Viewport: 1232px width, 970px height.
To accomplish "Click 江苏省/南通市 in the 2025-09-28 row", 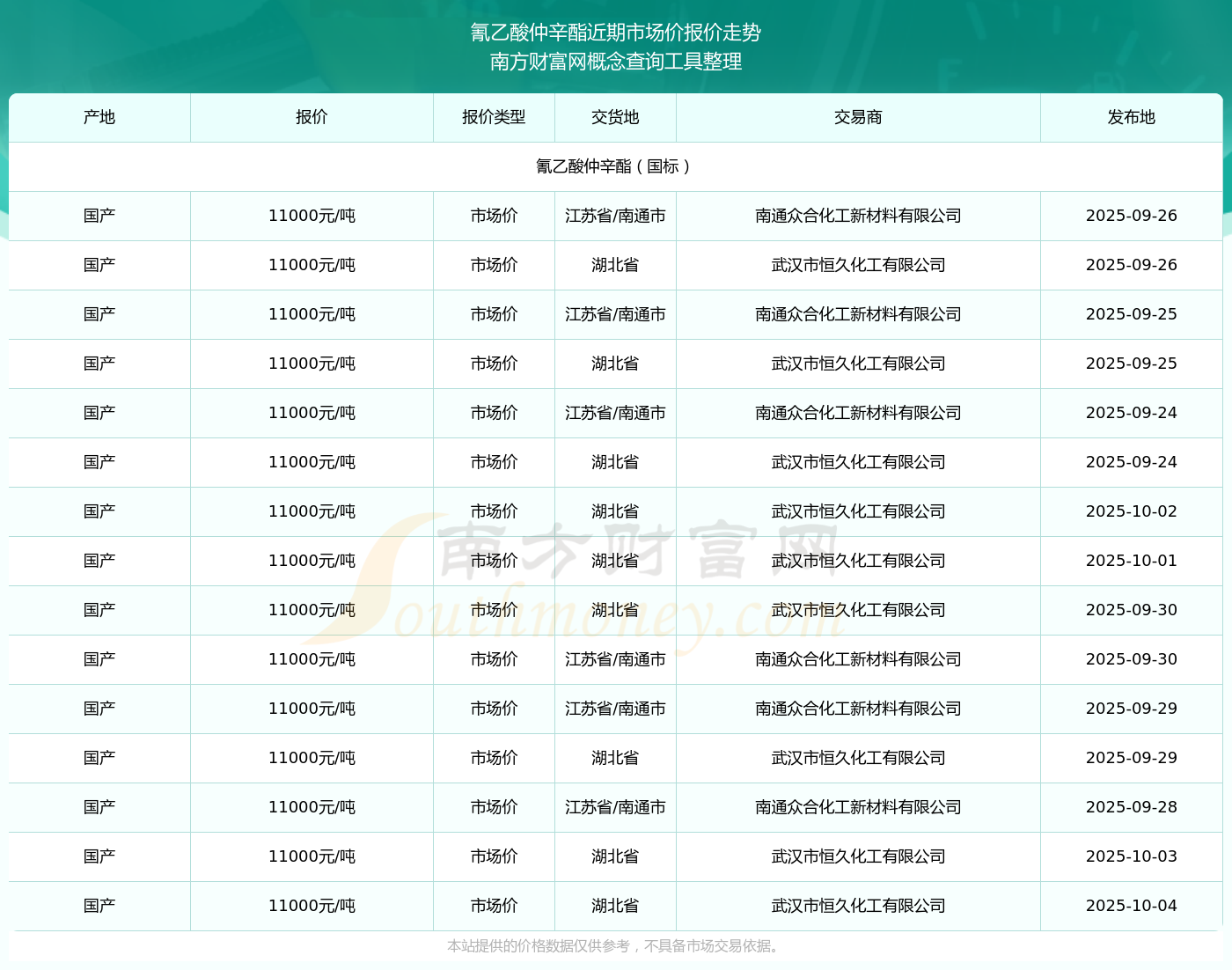I will (615, 807).
